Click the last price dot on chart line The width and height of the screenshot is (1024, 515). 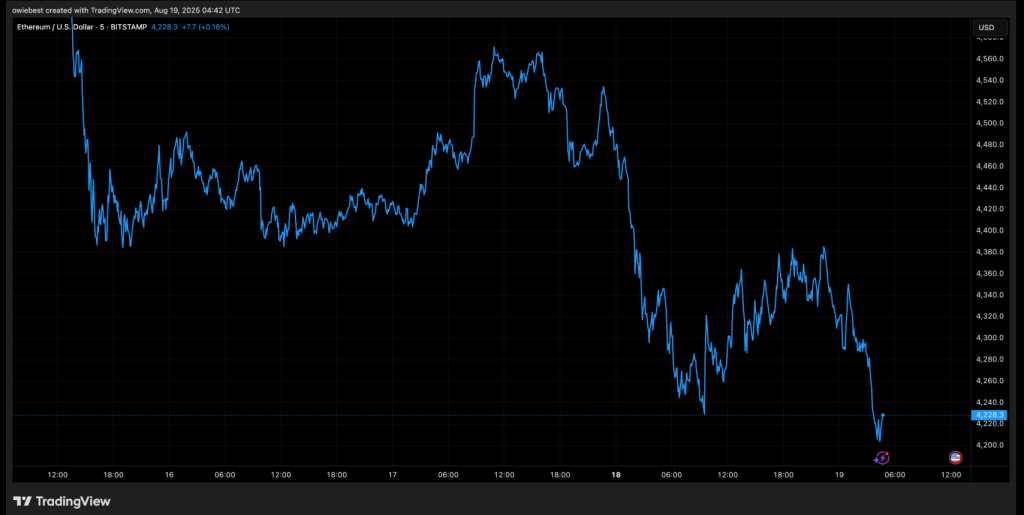(x=882, y=414)
